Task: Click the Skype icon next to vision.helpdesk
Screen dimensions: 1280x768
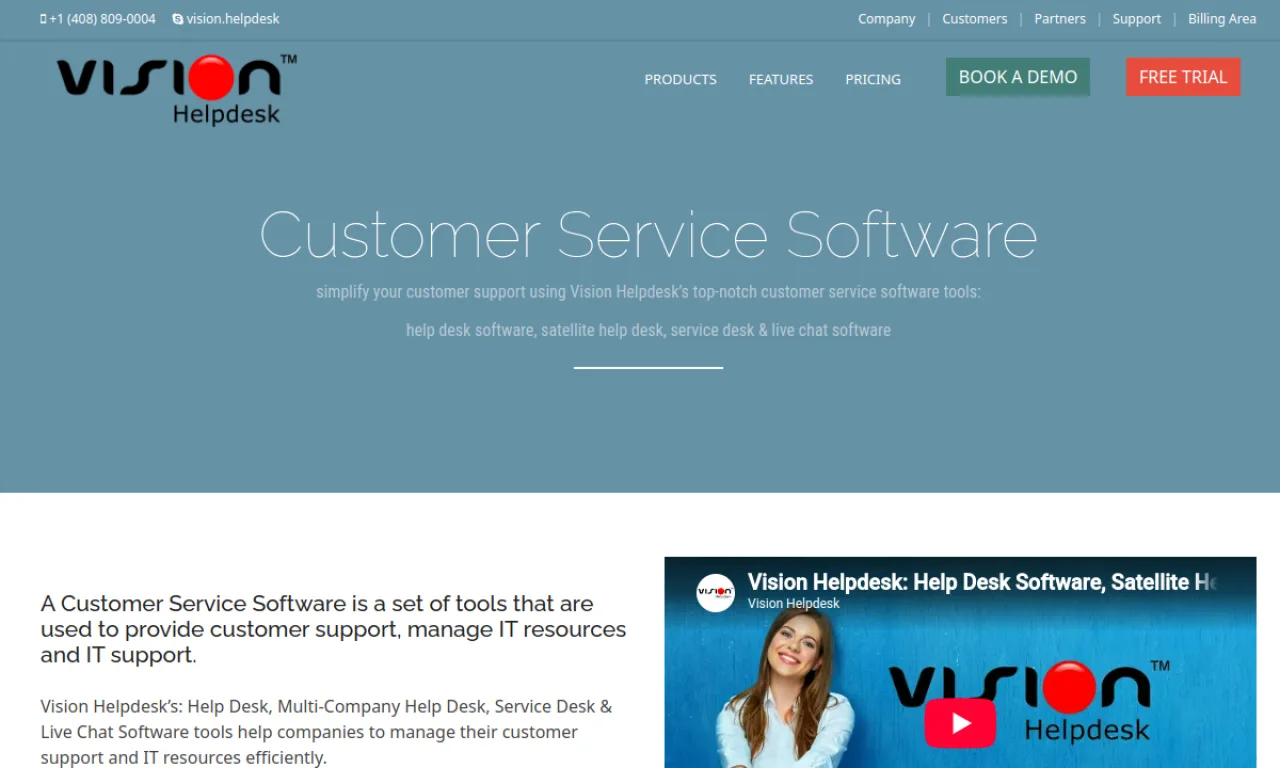Action: [178, 19]
